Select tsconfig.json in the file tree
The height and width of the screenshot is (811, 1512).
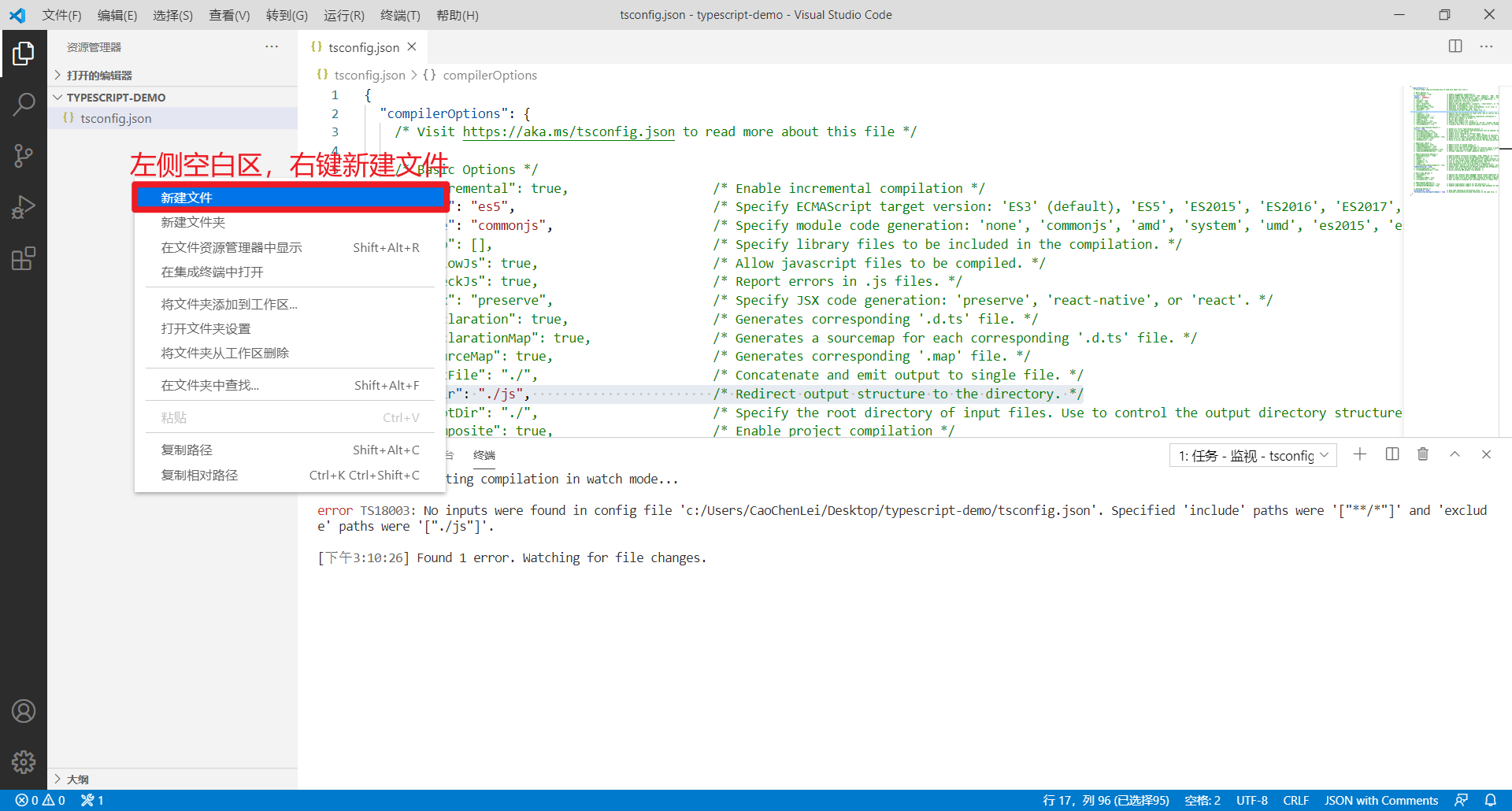(x=172, y=118)
